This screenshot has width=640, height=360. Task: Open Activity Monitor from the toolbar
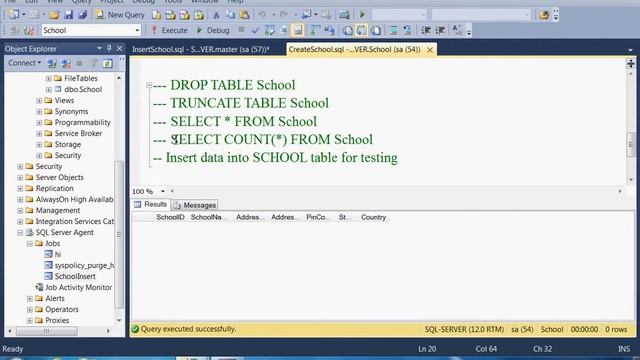344,15
